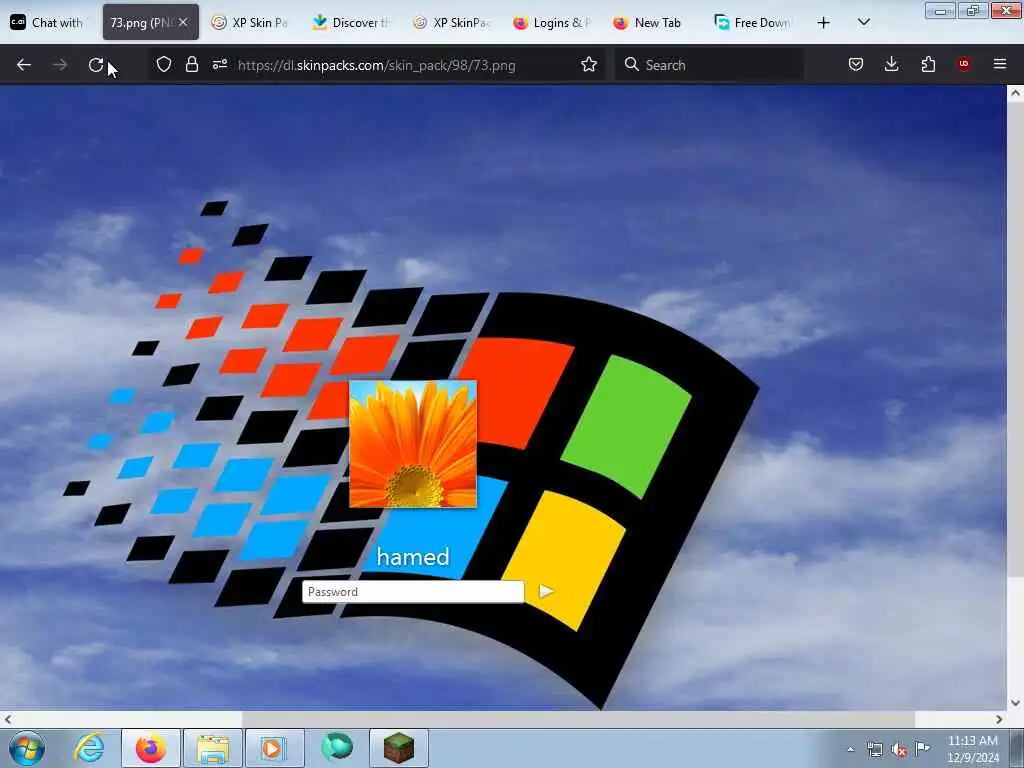Image resolution: width=1024 pixels, height=768 pixels.
Task: Close the 73.png tab
Action: click(x=183, y=23)
